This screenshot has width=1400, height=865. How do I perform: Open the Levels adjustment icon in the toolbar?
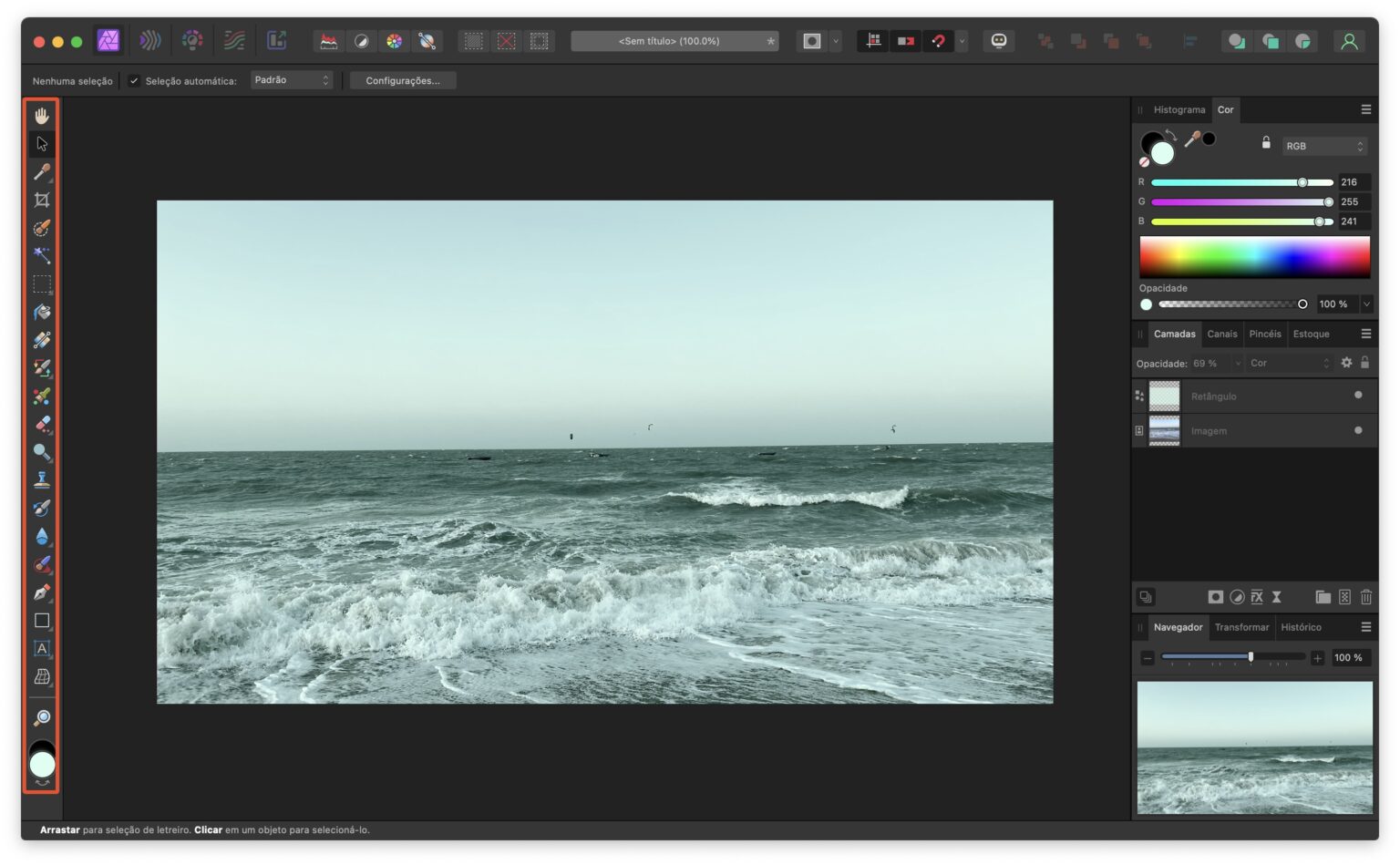328,40
